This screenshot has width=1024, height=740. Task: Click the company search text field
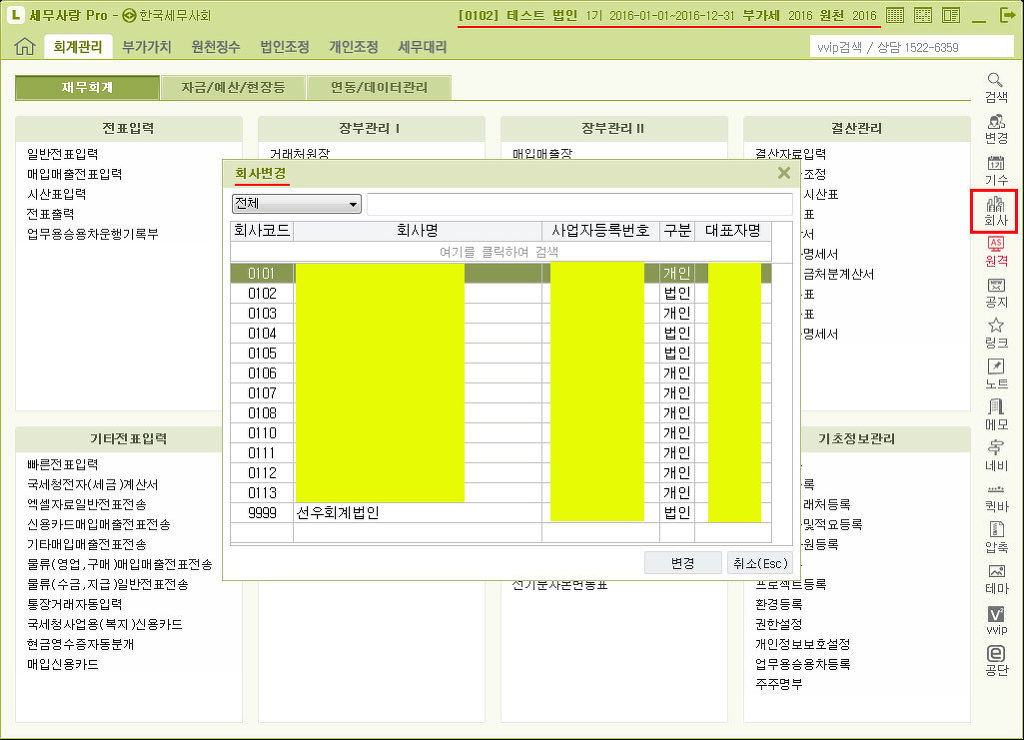[579, 204]
